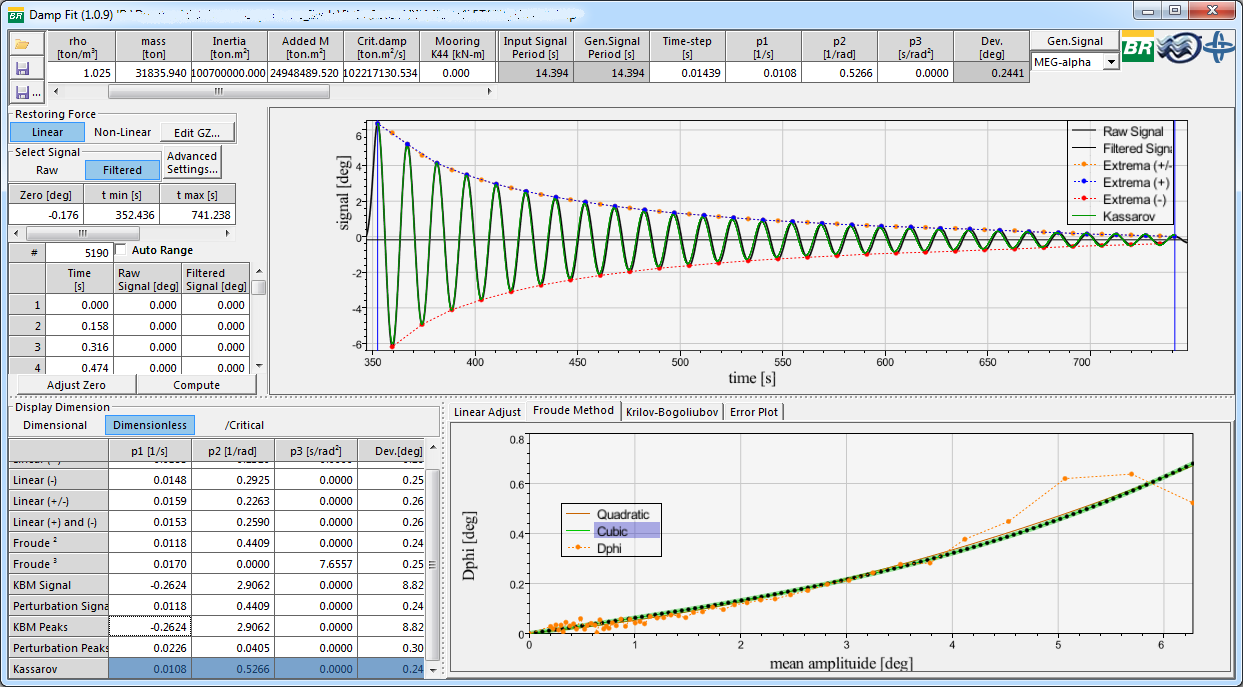Open the Krilov-Bogoliubov tab
This screenshot has height=687, width=1243.
672,412
